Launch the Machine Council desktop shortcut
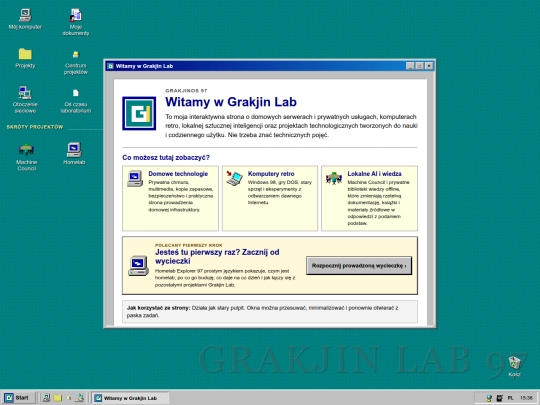 coord(27,157)
